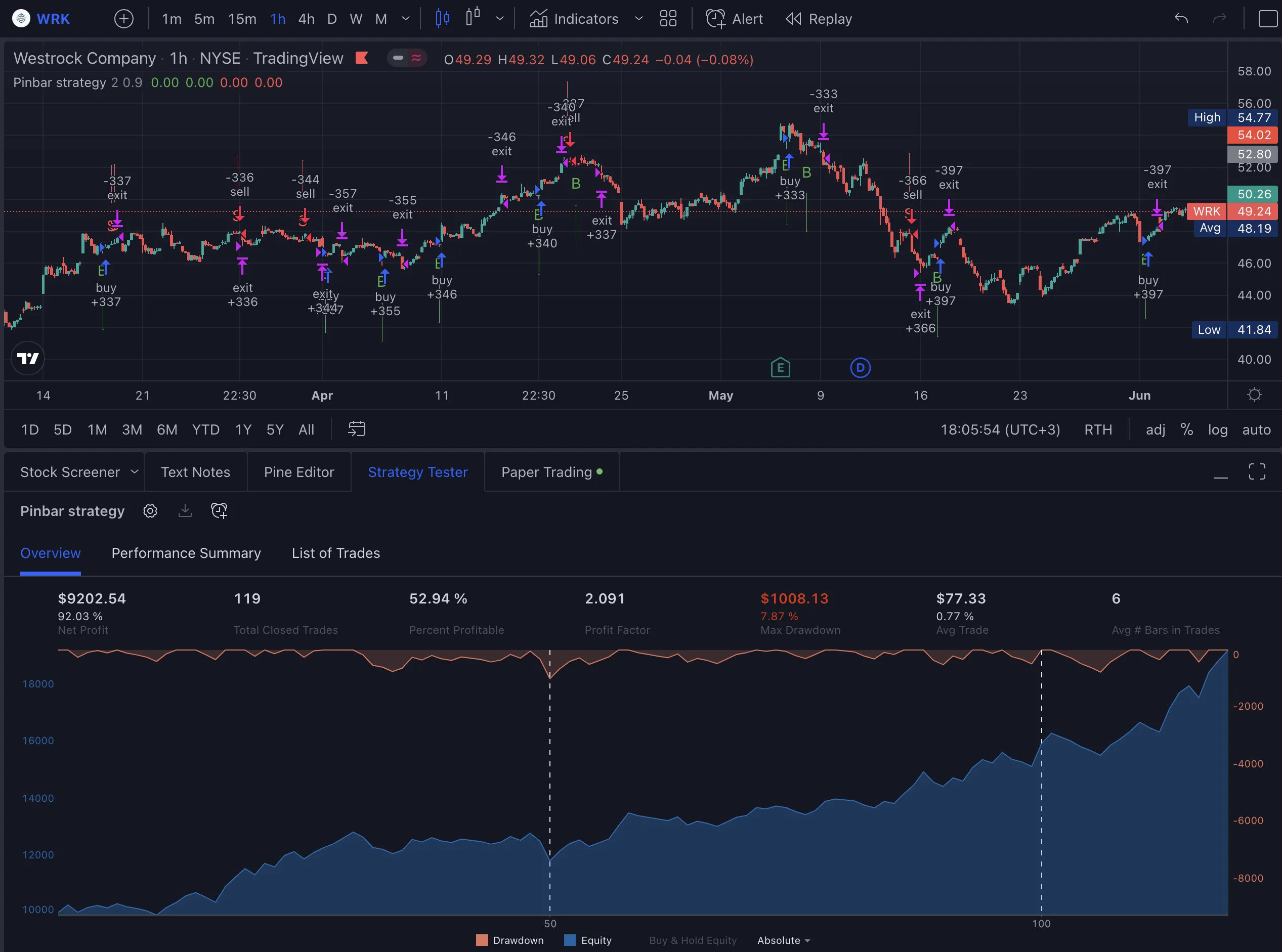The image size is (1282, 952).
Task: Open the layout grid selector icon
Action: (x=668, y=19)
